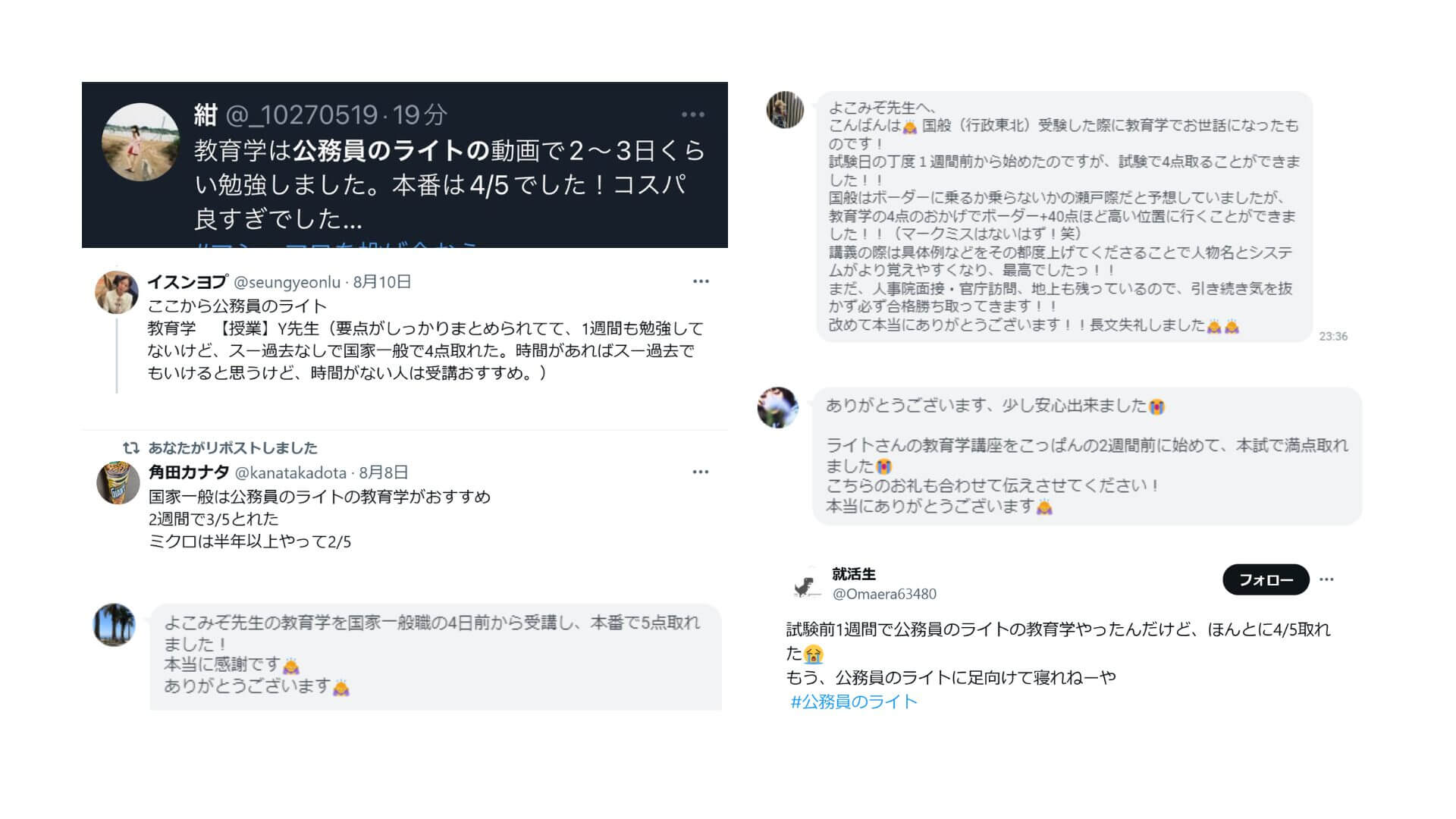
Task: Click the @Omaera63480 handle
Action: [x=884, y=595]
